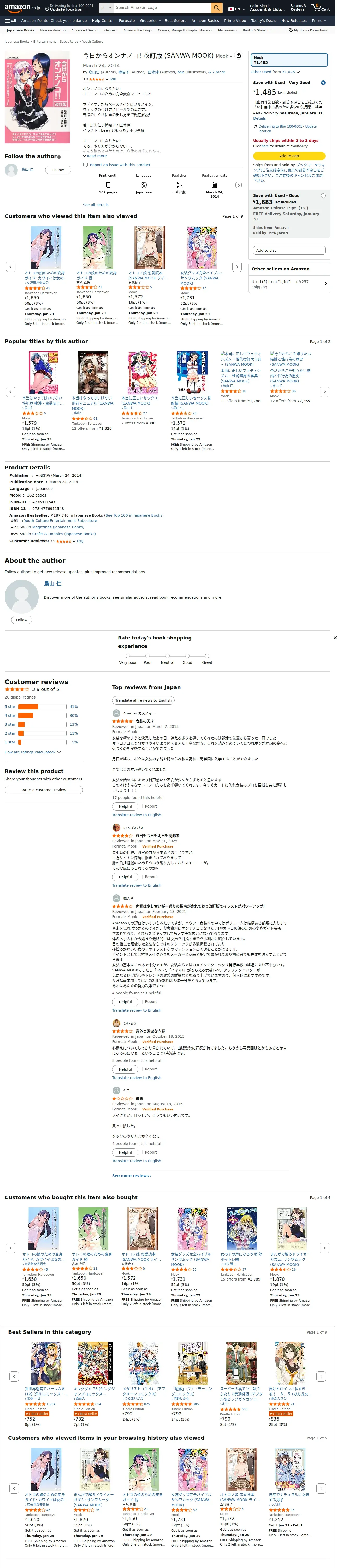Open the 'Other sellers' used offers chevron

[326, 283]
